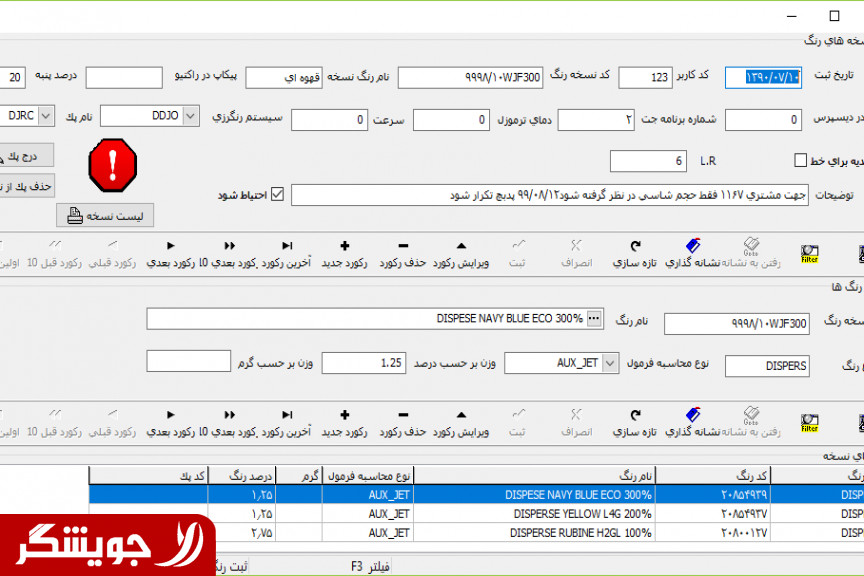Click the red warning exclamation icon

pos(112,165)
